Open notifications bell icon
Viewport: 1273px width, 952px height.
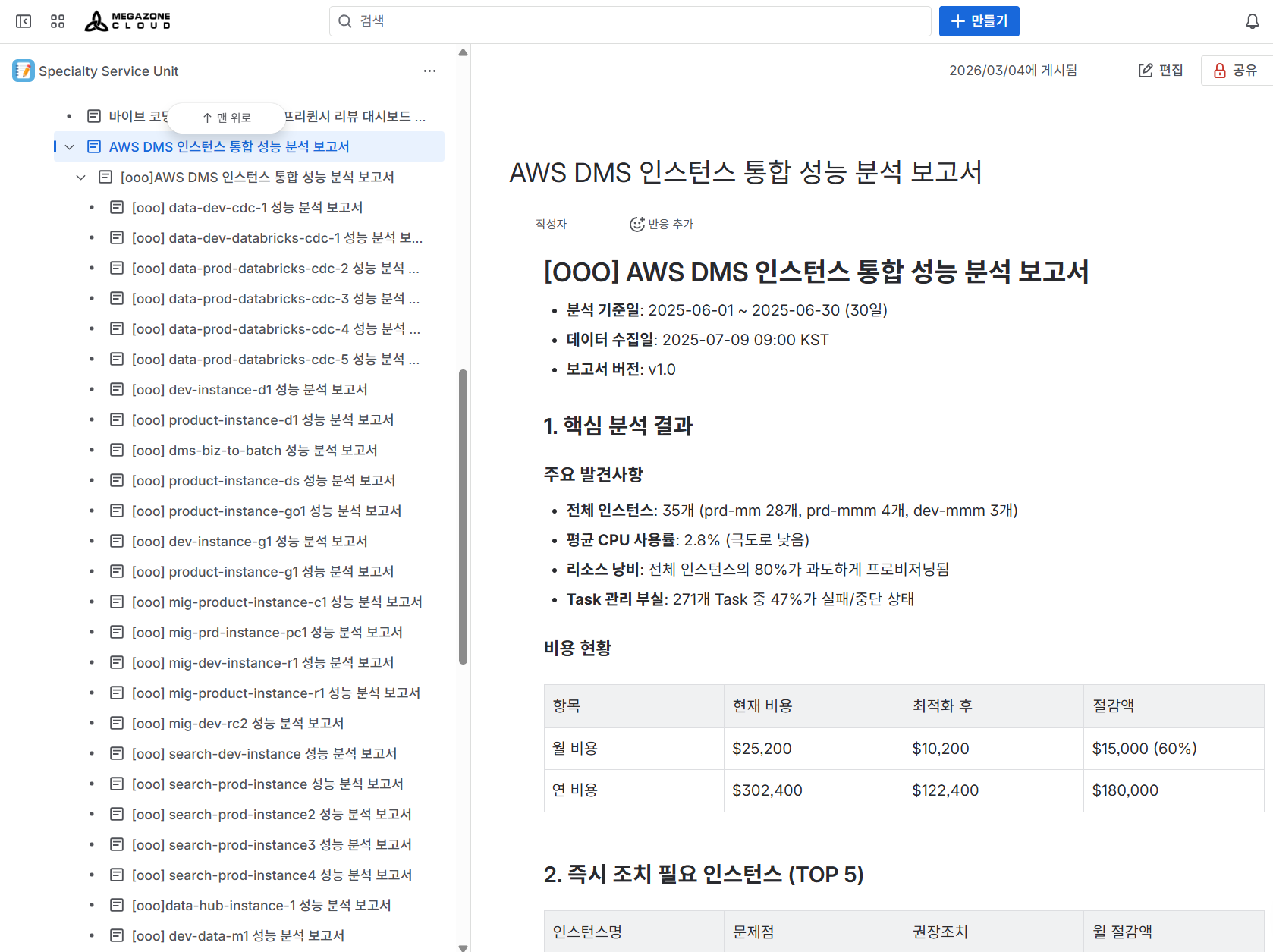pos(1252,21)
